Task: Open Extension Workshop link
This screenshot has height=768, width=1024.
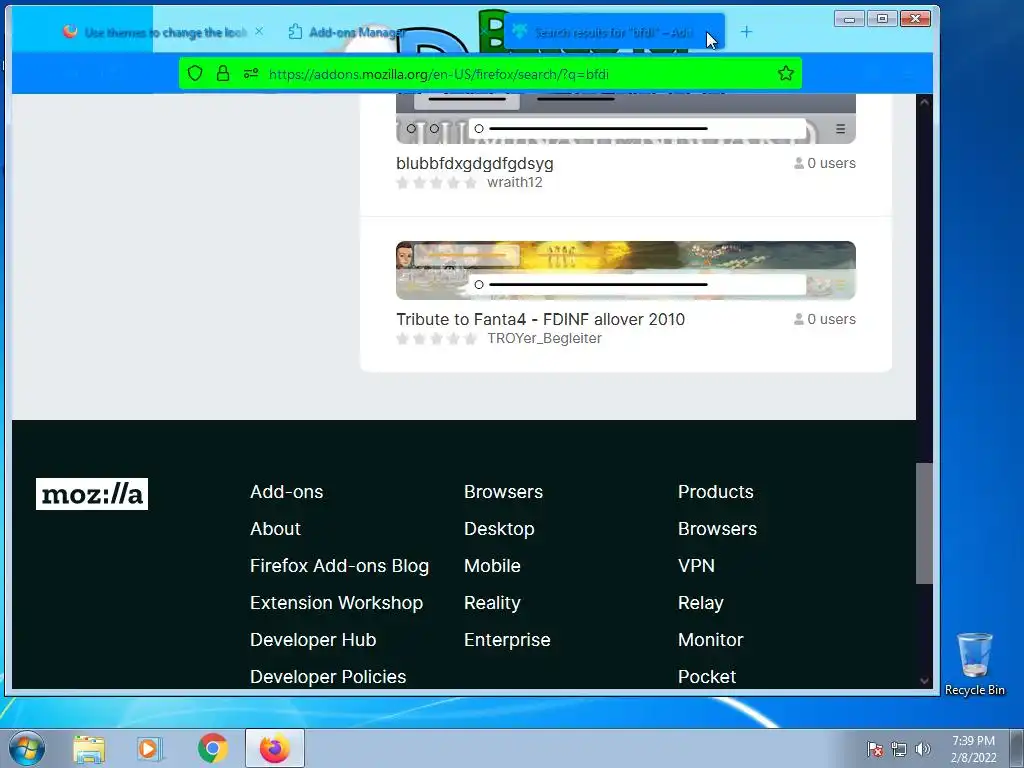Action: click(336, 603)
